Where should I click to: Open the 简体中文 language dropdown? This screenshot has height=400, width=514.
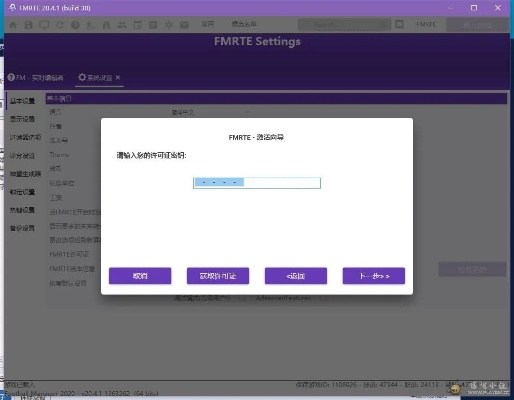(211, 113)
